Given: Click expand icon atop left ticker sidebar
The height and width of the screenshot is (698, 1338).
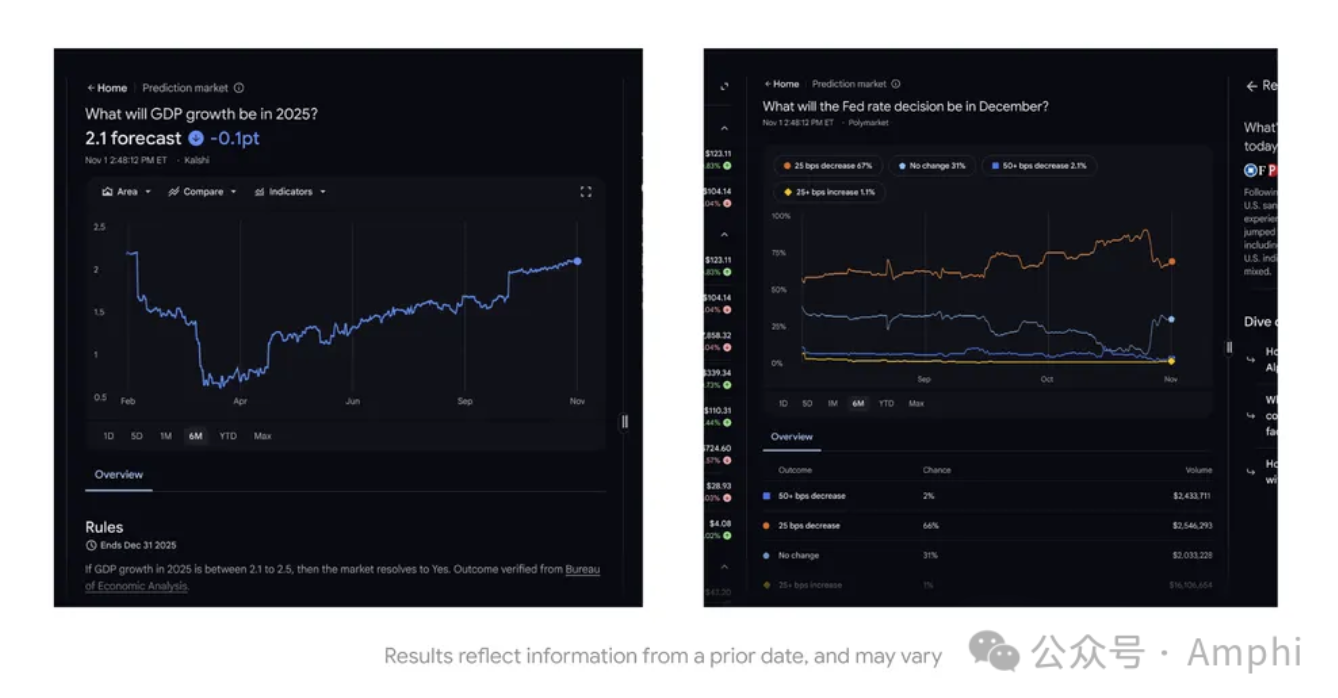Looking at the screenshot, I should (x=725, y=87).
